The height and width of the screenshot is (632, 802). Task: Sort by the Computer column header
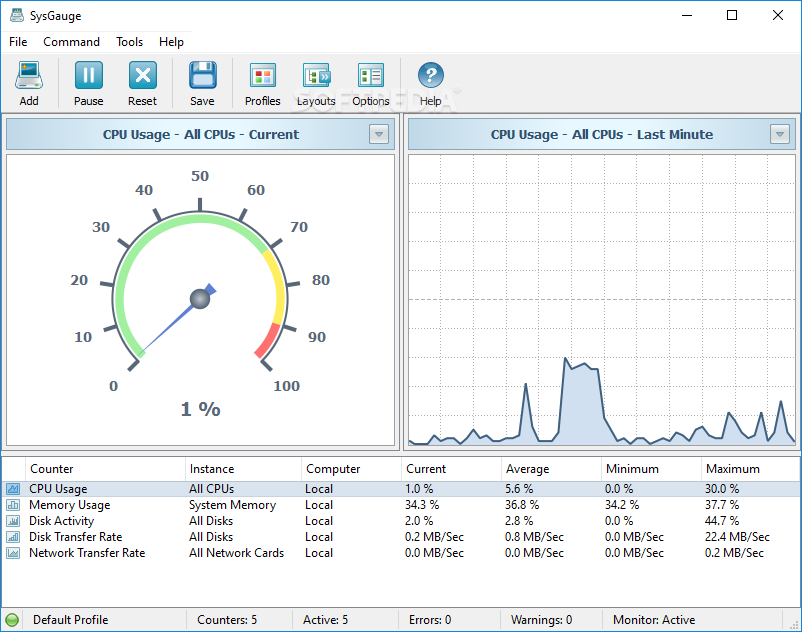[x=351, y=469]
